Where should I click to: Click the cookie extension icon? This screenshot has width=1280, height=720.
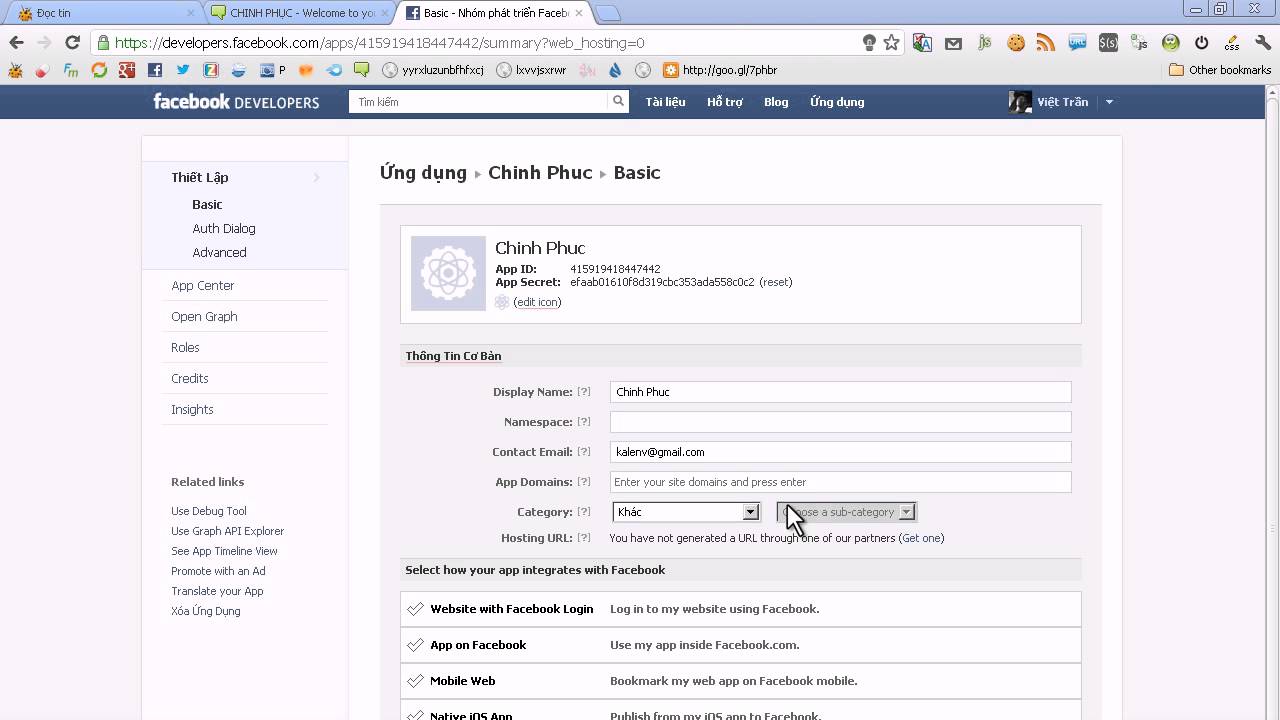pyautogui.click(x=1016, y=43)
